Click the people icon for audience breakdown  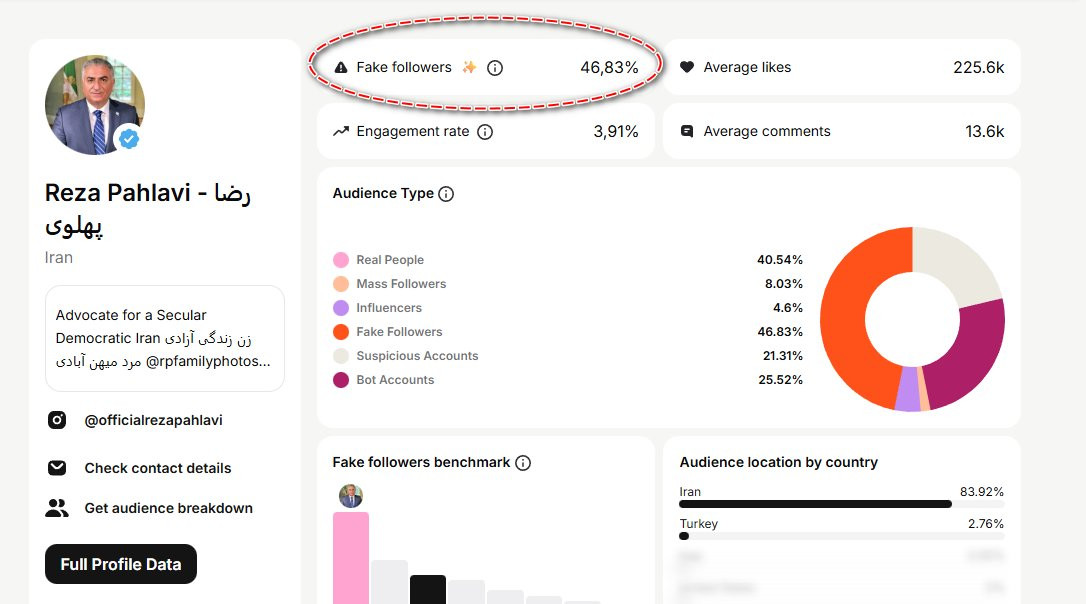click(x=57, y=508)
